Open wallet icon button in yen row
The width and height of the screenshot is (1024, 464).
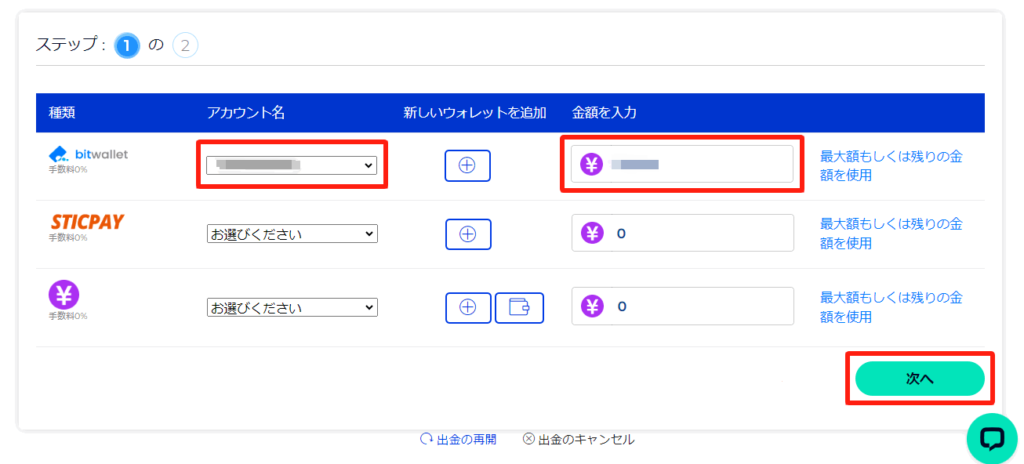519,307
